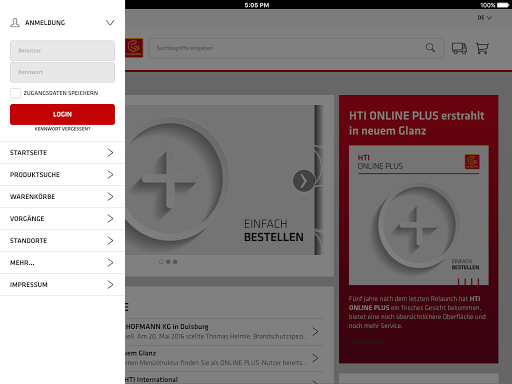Collapse the Anmeldung section chevron
The image size is (512, 384).
pos(110,23)
